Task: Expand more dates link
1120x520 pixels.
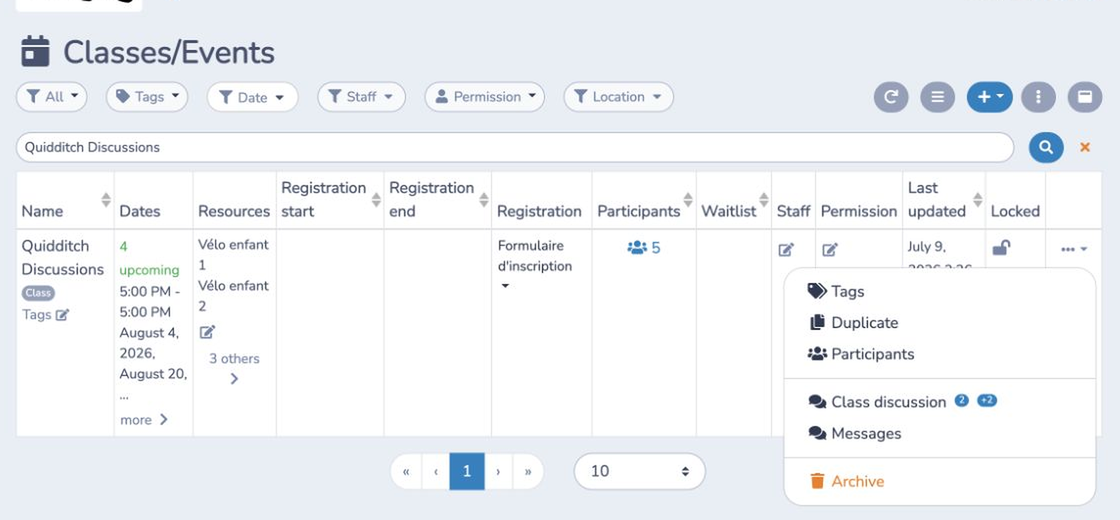Action: 144,420
